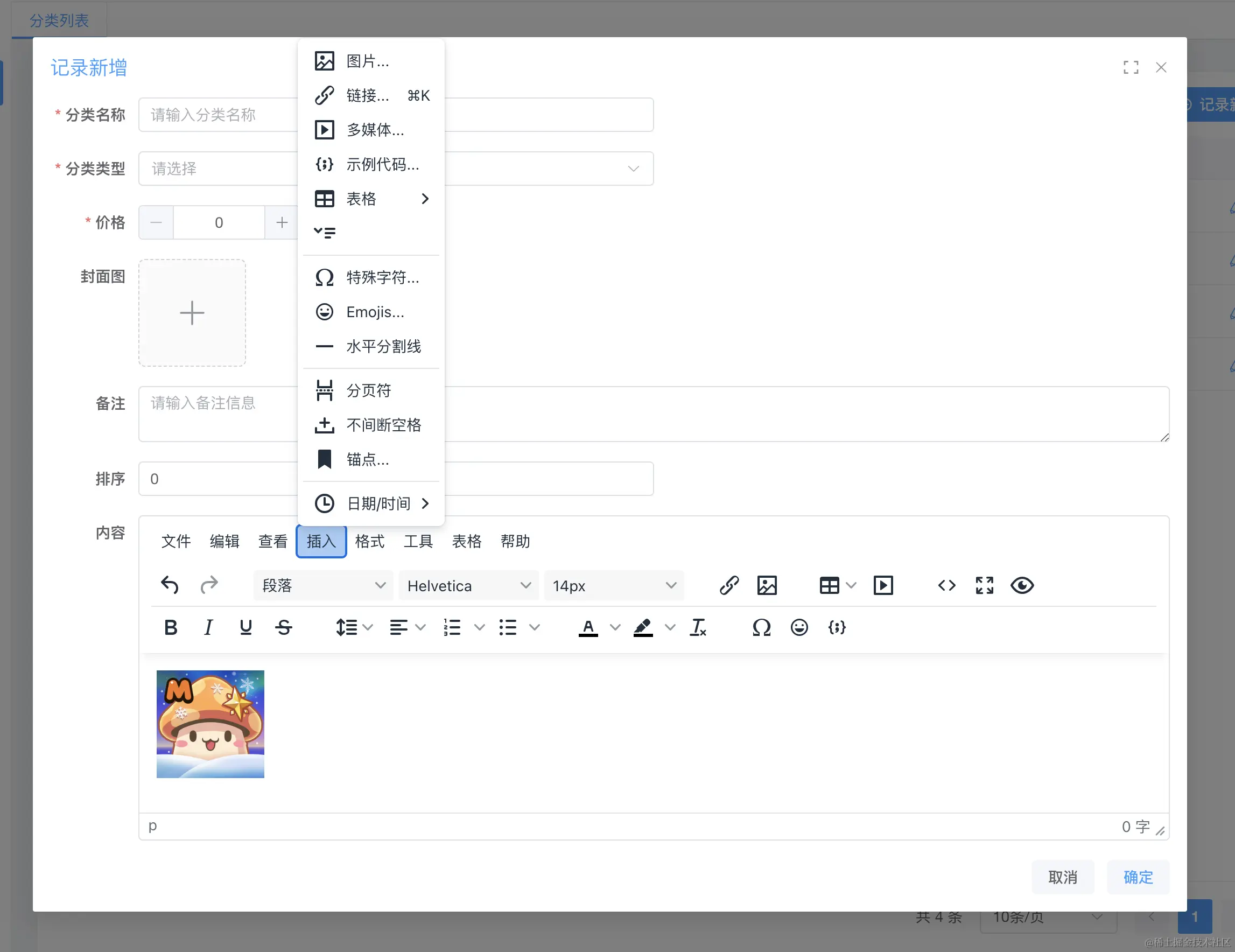Image resolution: width=1235 pixels, height=952 pixels.
Task: Click toolbar emoji smiley icon
Action: (x=799, y=627)
